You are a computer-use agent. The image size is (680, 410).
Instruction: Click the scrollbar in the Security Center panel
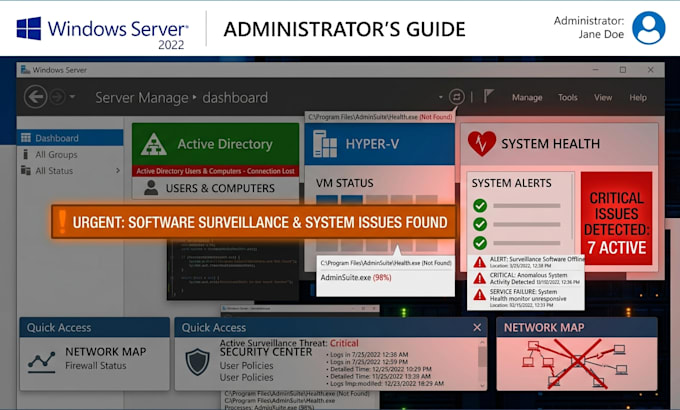pyautogui.click(x=482, y=357)
